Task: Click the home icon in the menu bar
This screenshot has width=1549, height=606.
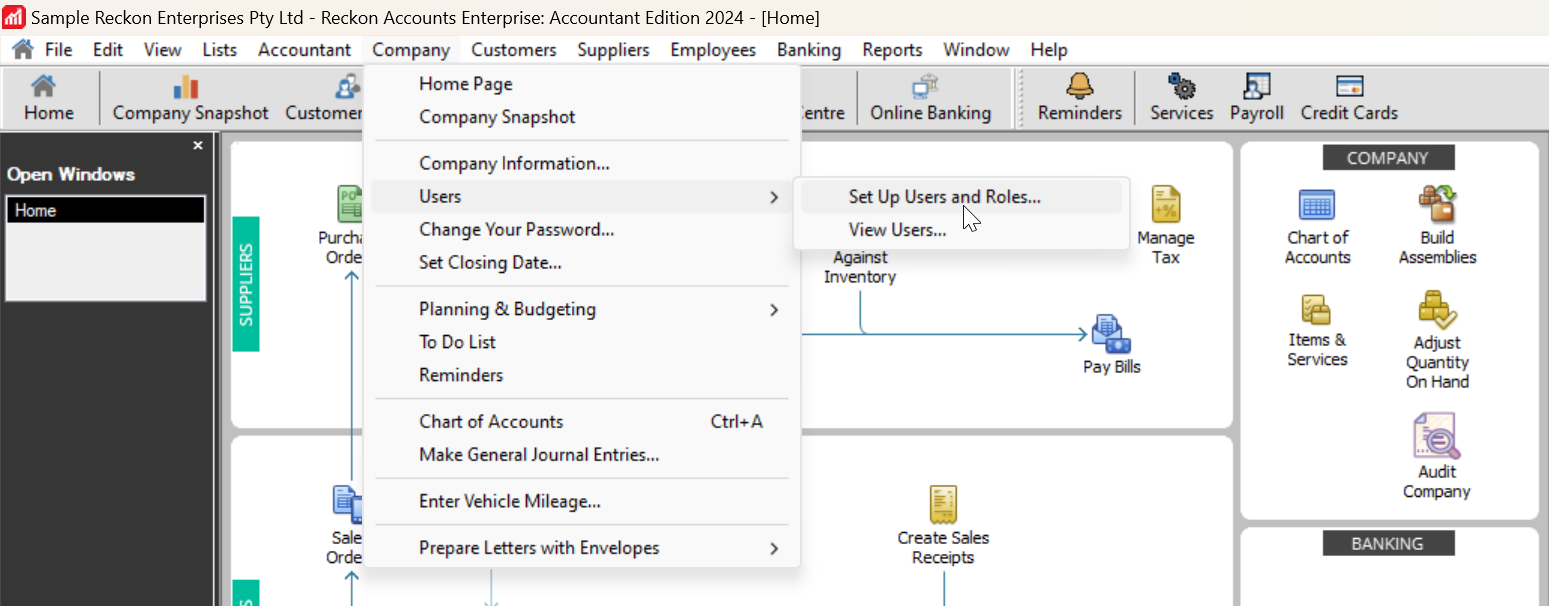Action: (23, 49)
